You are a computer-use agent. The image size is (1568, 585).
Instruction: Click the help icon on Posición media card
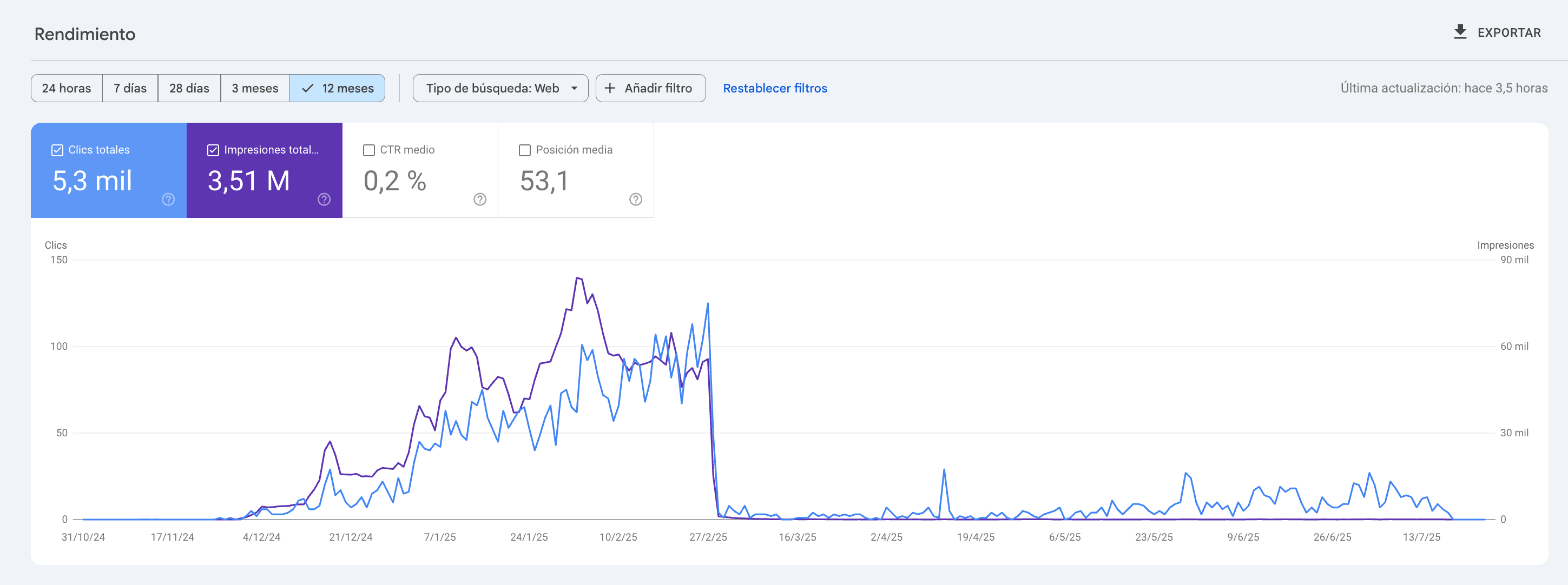[x=635, y=199]
